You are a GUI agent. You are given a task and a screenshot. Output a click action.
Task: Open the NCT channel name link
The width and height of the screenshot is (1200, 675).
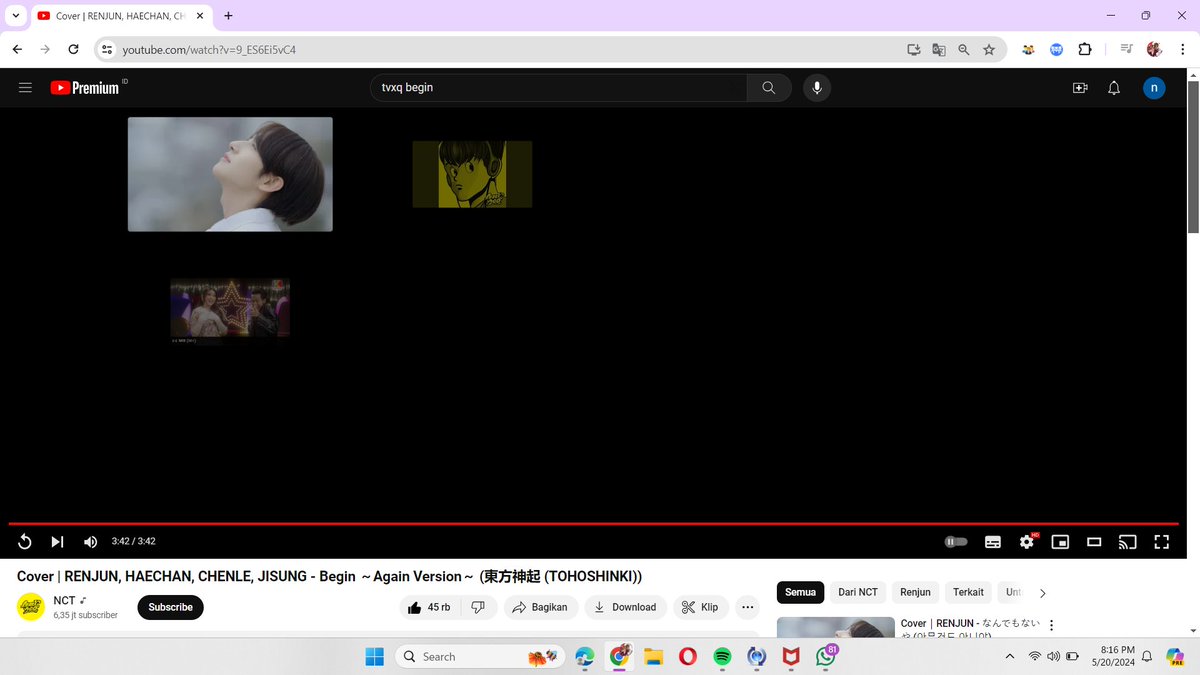point(64,600)
